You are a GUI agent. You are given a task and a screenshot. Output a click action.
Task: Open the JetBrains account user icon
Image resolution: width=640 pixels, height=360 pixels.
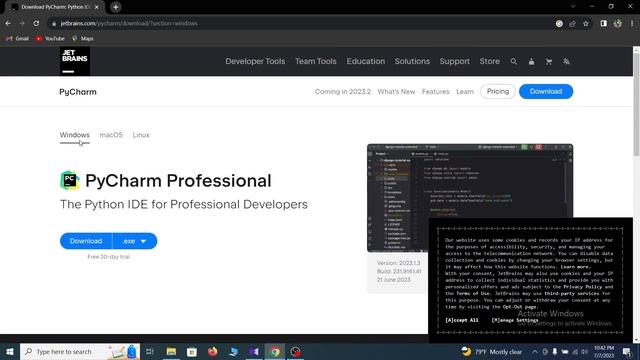pos(531,62)
